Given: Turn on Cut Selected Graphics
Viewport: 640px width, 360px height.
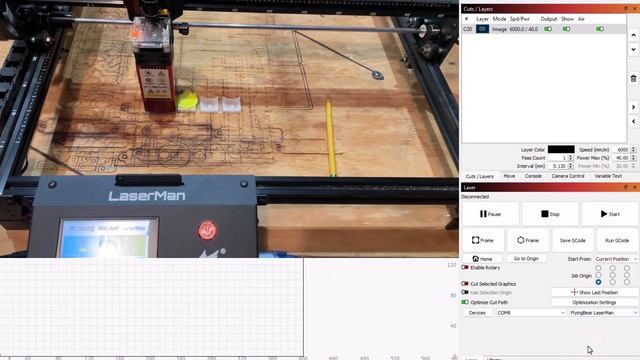Looking at the screenshot, I should pos(465,283).
